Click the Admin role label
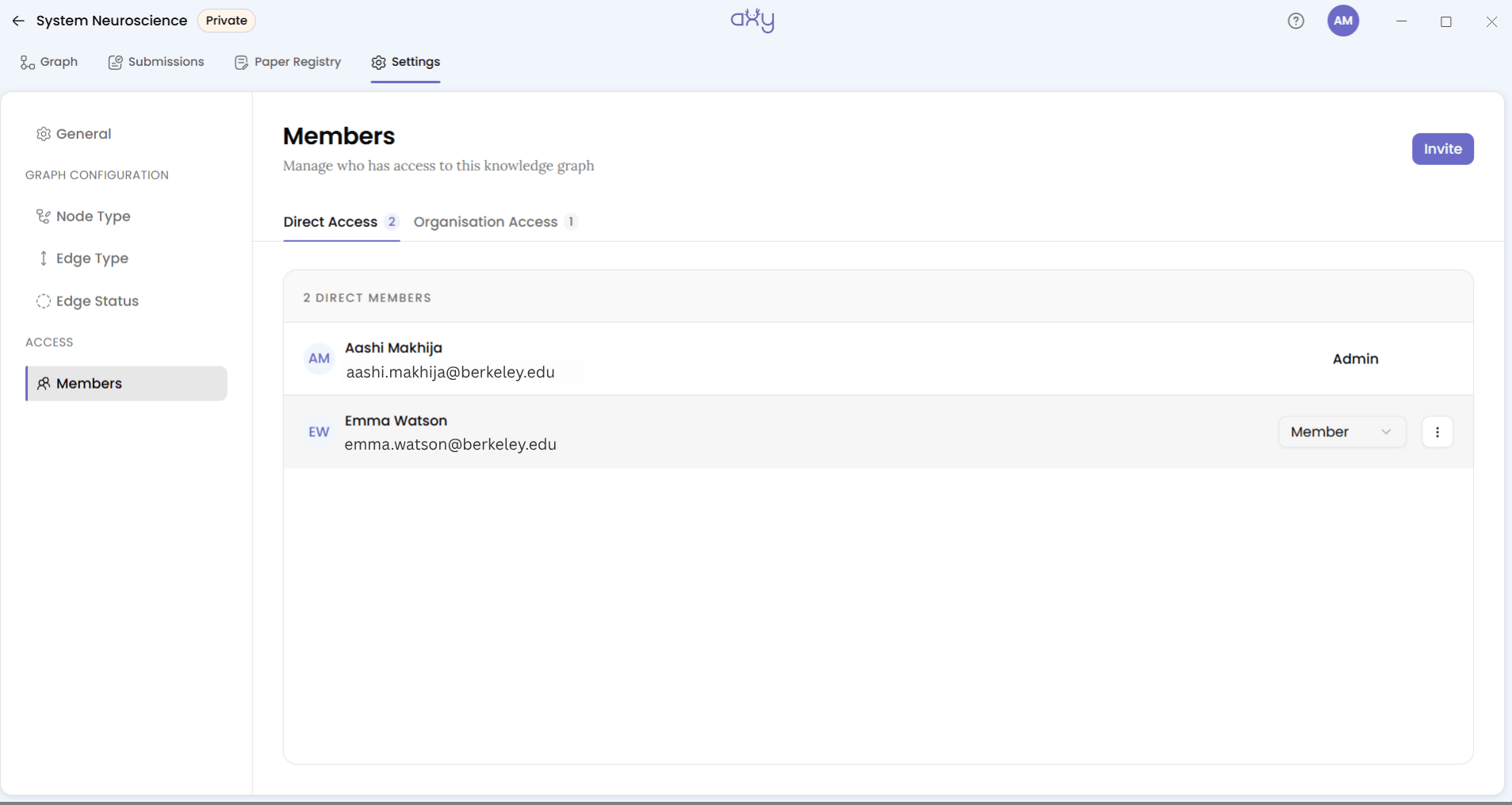The height and width of the screenshot is (805, 1512). click(1355, 358)
